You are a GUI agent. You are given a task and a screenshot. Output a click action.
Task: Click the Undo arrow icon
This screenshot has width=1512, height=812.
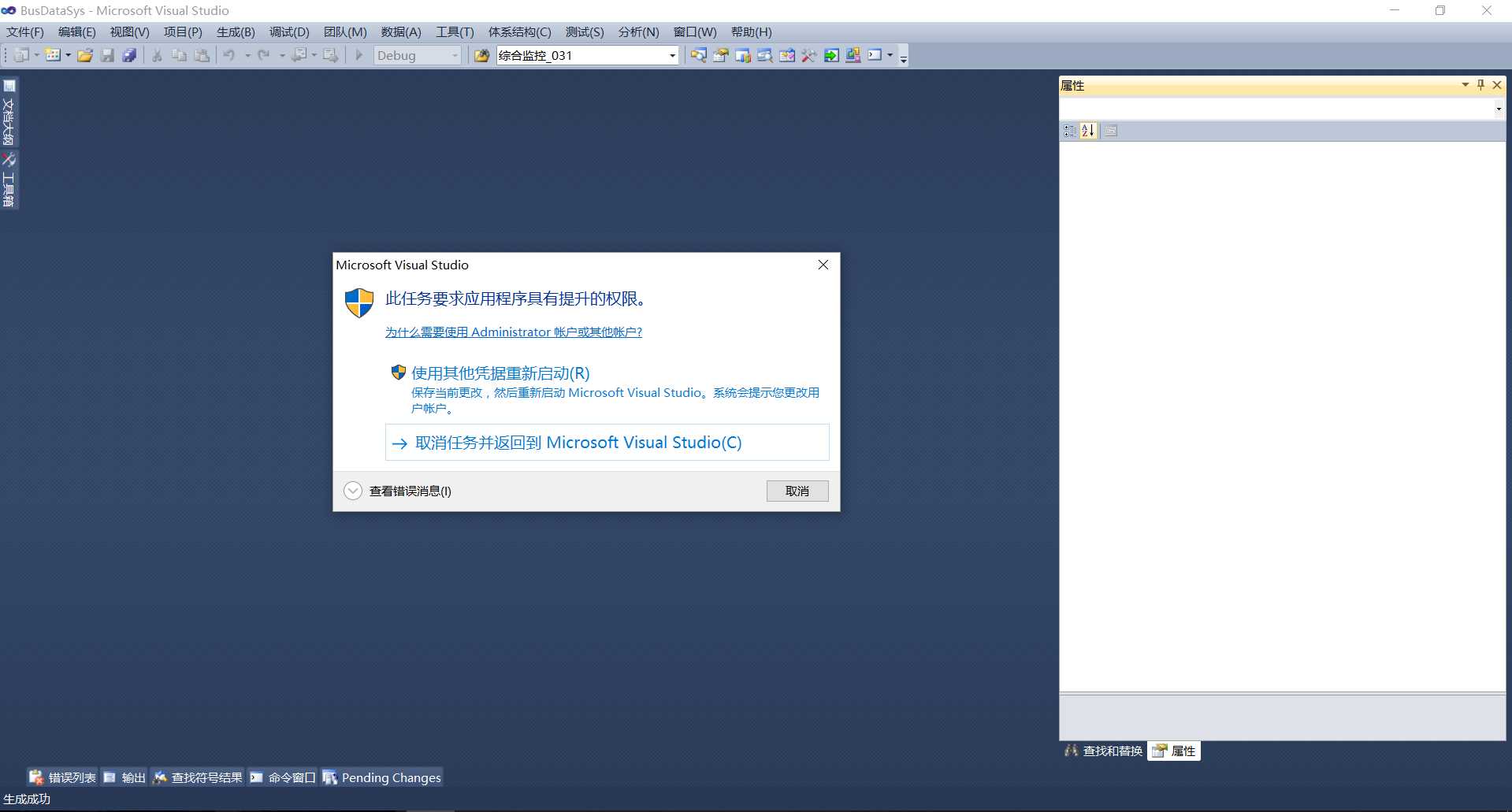pos(229,55)
